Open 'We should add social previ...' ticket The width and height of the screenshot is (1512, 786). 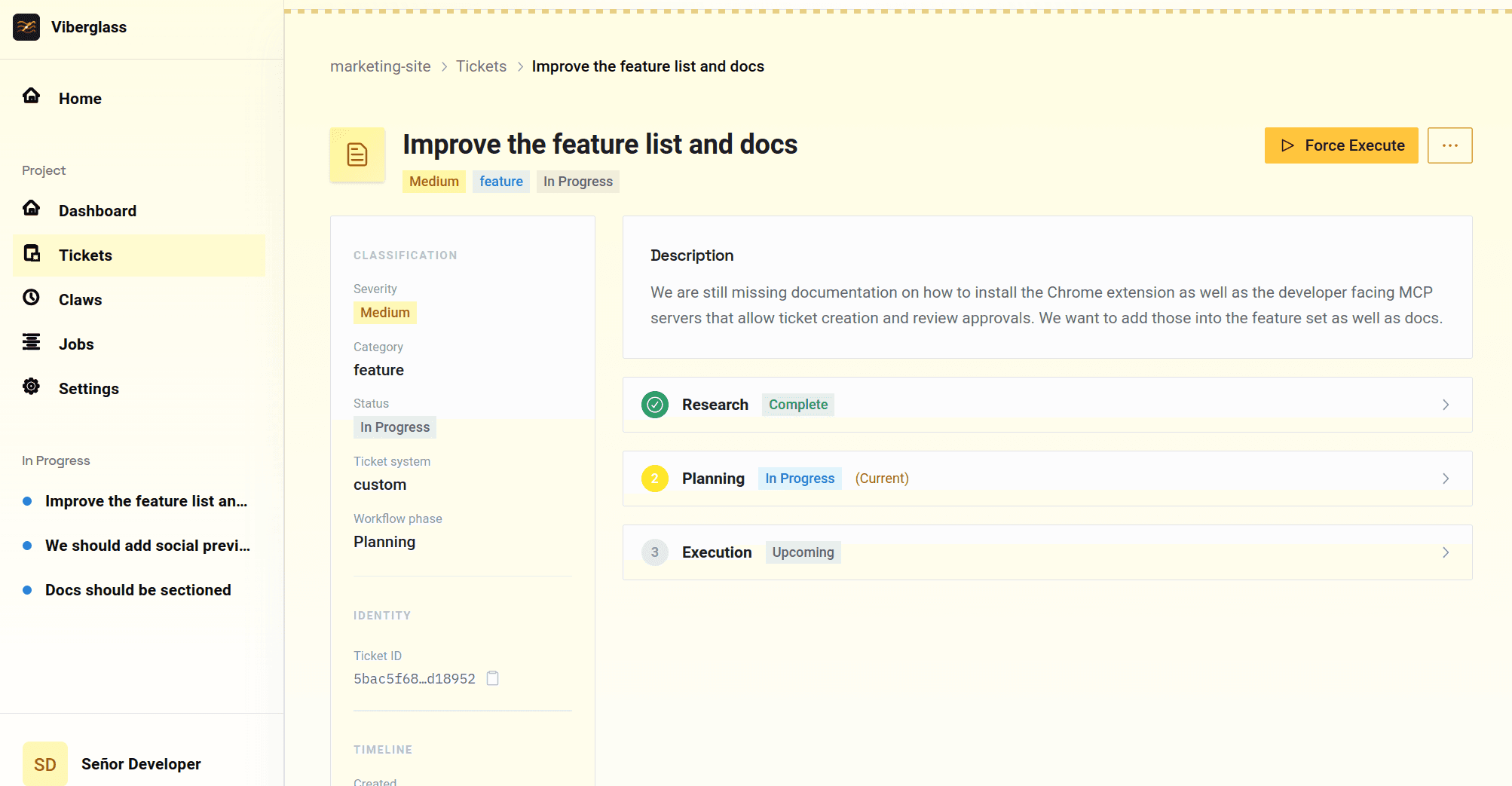tap(148, 546)
